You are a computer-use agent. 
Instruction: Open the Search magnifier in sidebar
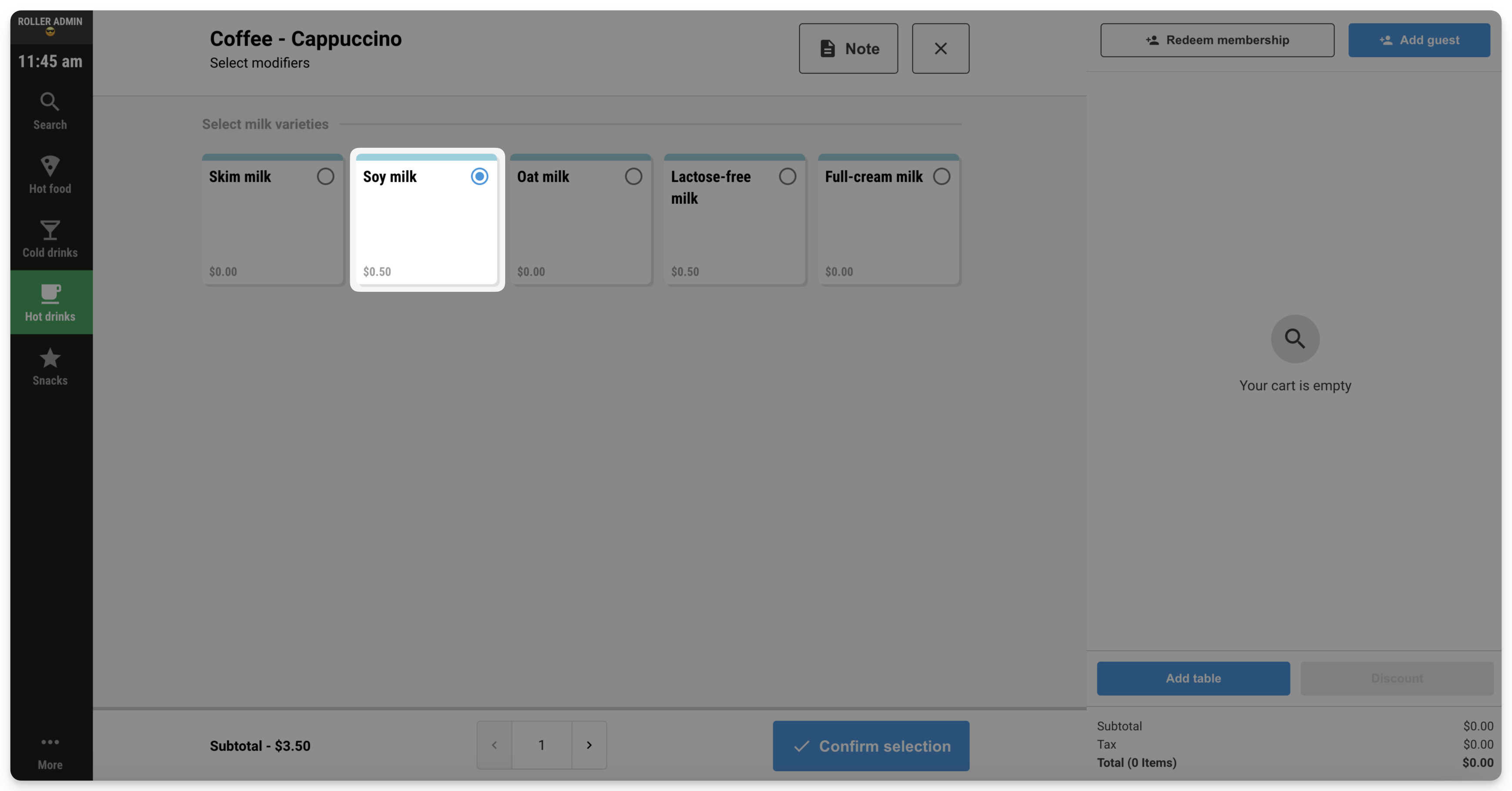[x=50, y=101]
